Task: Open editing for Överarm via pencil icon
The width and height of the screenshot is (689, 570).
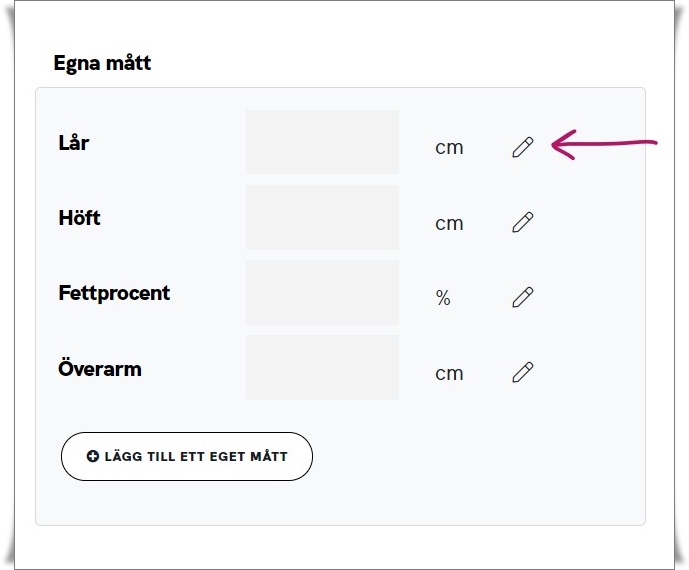Action: pyautogui.click(x=522, y=372)
